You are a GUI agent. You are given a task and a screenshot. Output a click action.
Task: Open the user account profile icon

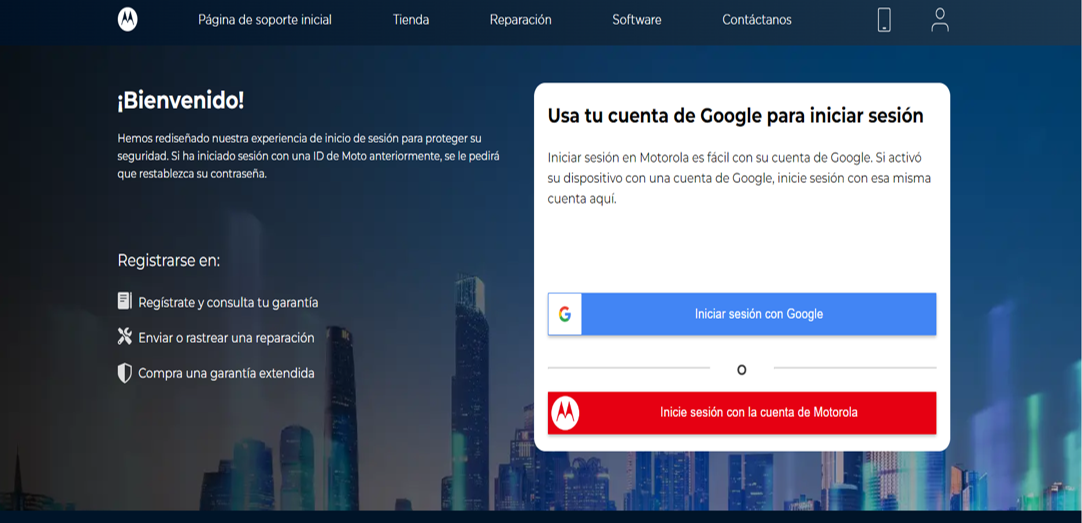(x=940, y=19)
